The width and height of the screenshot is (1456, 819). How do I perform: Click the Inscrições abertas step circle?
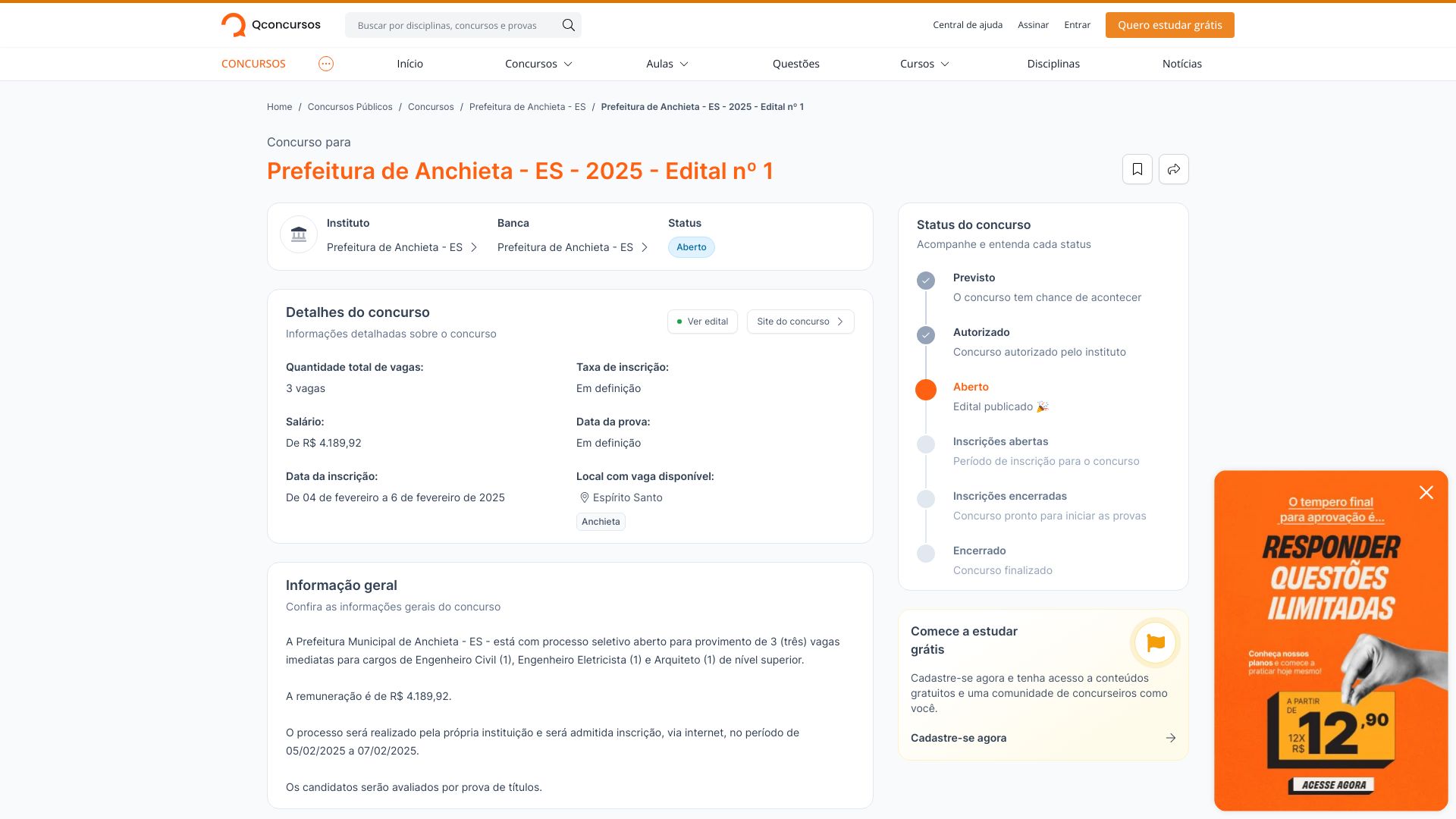click(926, 444)
